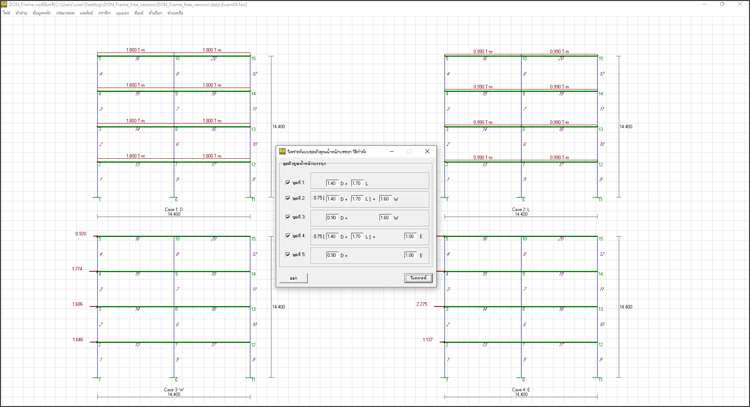Click the yellow icon in the dialog title bar
This screenshot has height=407, width=750.
pyautogui.click(x=282, y=152)
